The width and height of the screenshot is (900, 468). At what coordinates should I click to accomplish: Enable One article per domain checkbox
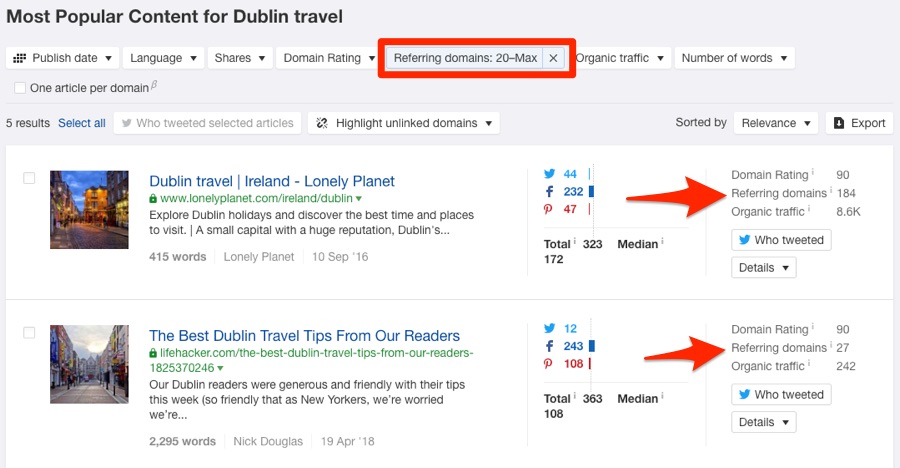pos(20,88)
